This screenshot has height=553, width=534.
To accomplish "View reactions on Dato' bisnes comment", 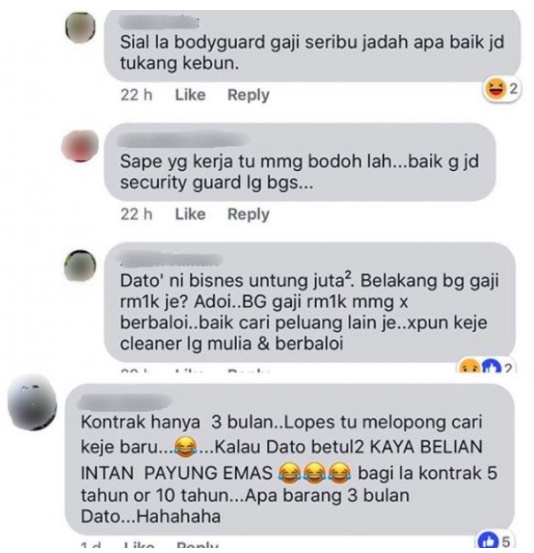I will 486,367.
